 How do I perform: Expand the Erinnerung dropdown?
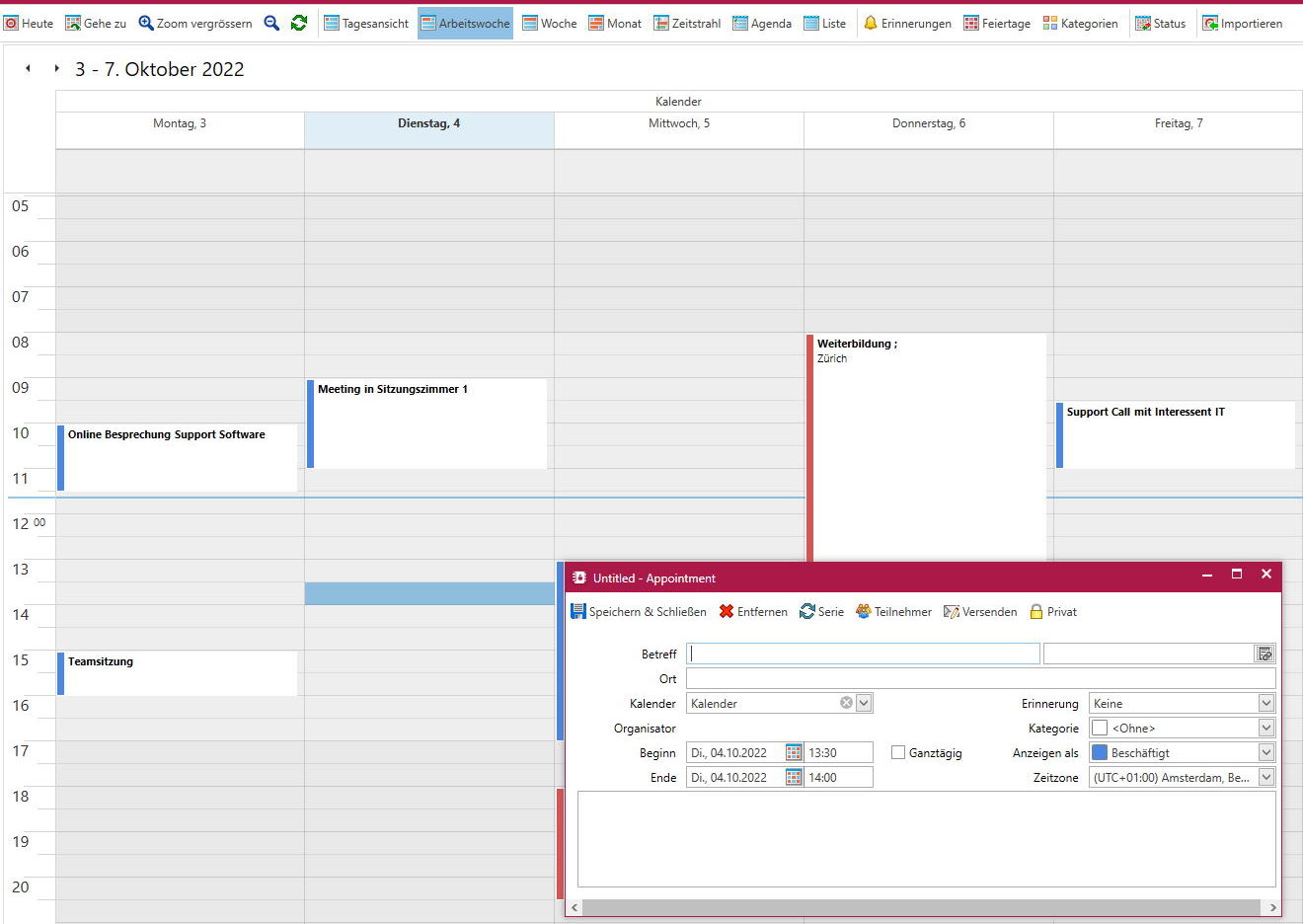(1266, 703)
